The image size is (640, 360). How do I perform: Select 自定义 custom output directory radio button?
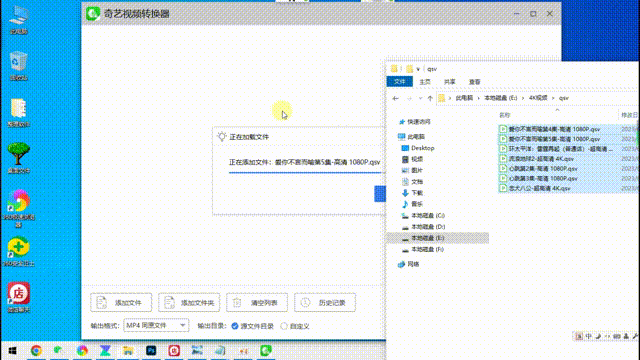pos(284,326)
